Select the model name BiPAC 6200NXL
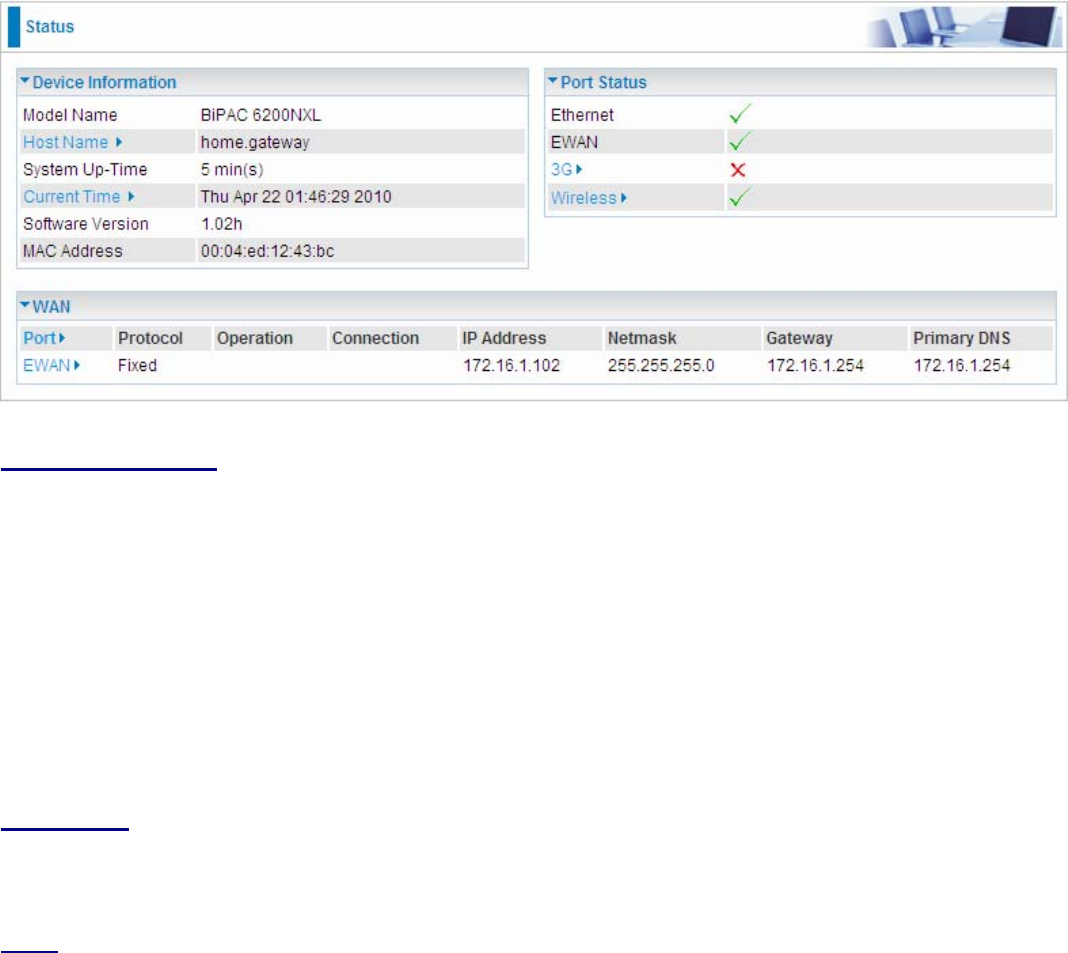Image resolution: width=1068 pixels, height=953 pixels. [261, 115]
